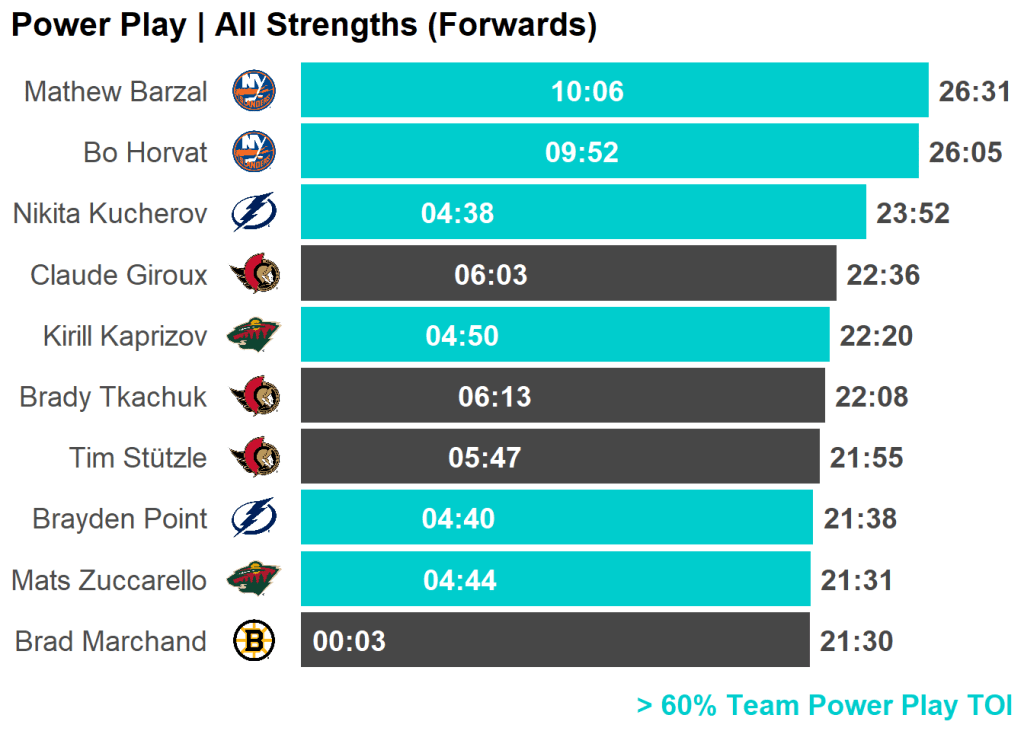The image size is (1024, 731).
Task: Click Bo Horvat's 26:05 total time
Action: (965, 152)
